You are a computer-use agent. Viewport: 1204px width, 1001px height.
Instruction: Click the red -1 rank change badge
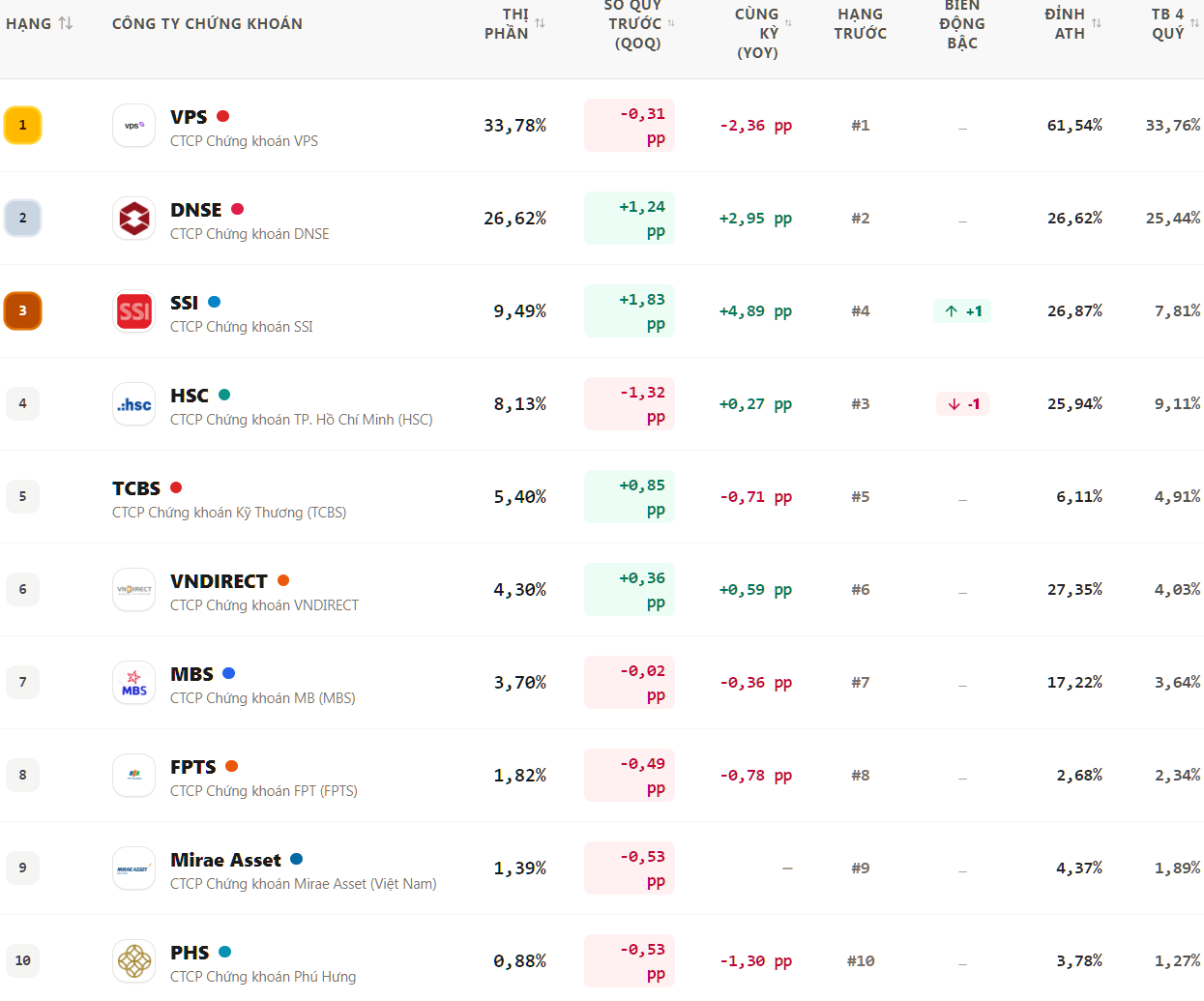click(x=962, y=404)
